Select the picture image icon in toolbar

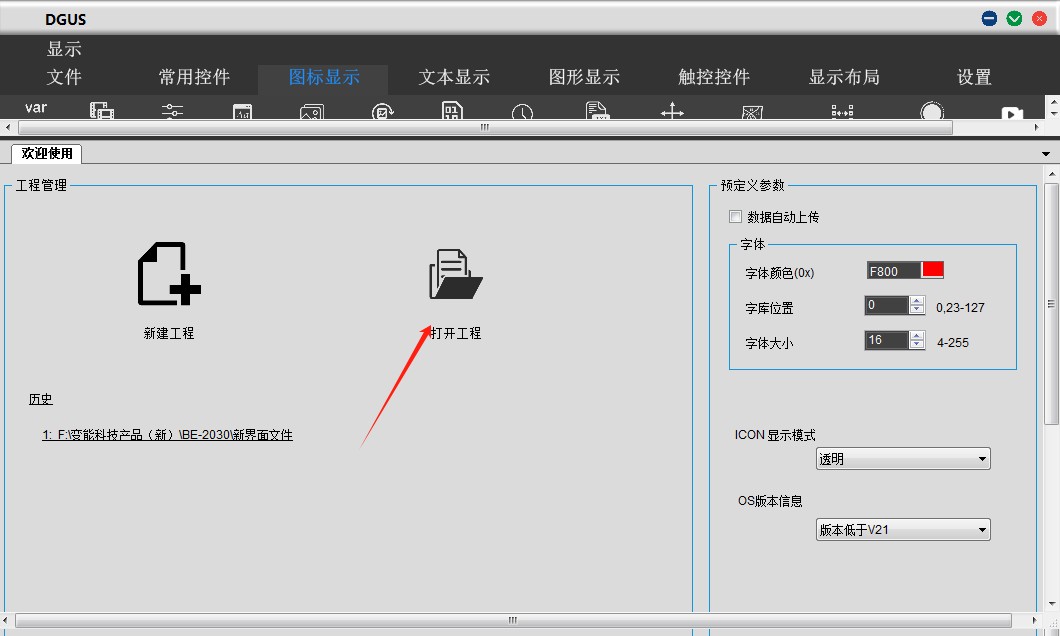pos(312,112)
